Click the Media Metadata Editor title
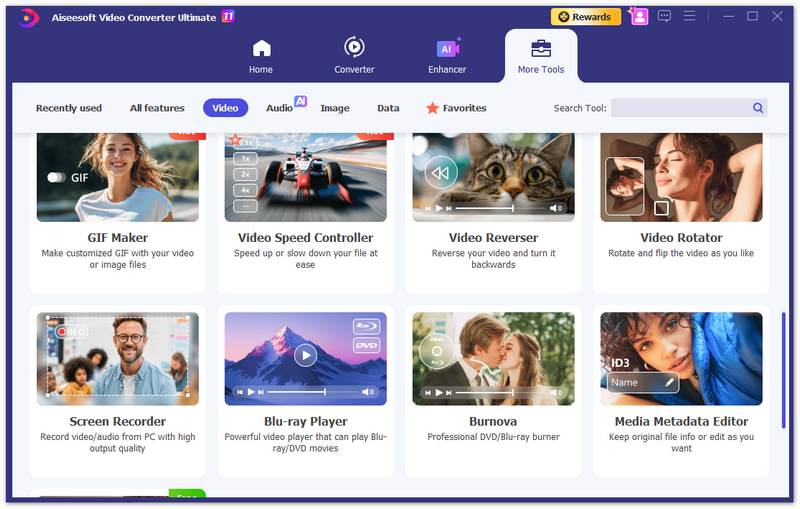This screenshot has height=509, width=800. (681, 421)
